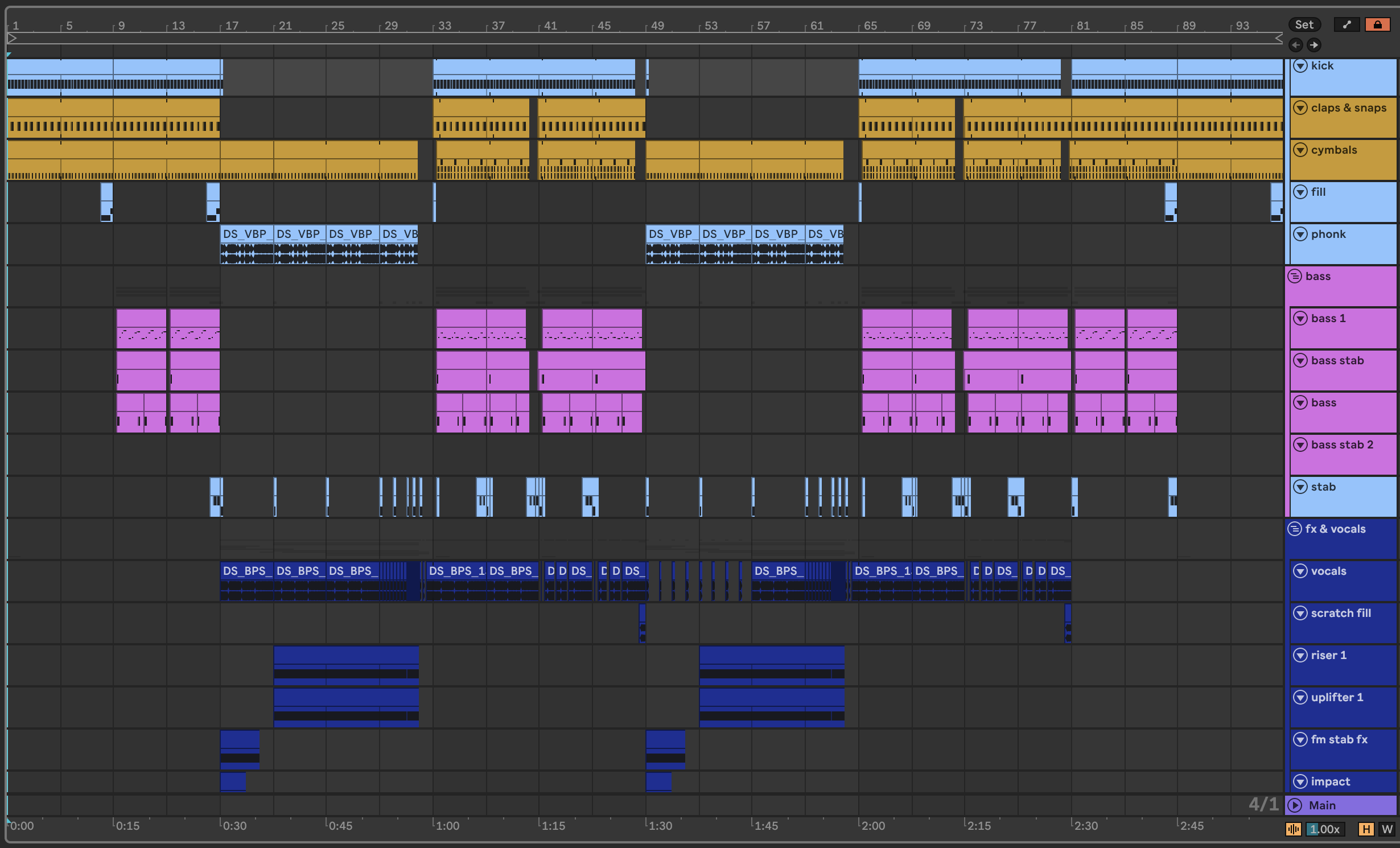
Task: Select DS_BPS_1 vocals clip at bar 33
Action: (x=456, y=581)
